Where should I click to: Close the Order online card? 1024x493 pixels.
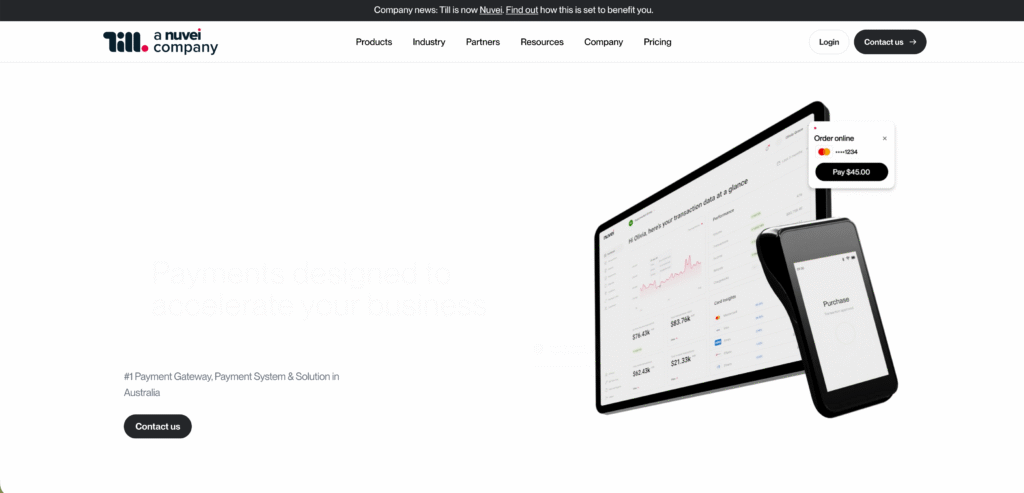(885, 138)
